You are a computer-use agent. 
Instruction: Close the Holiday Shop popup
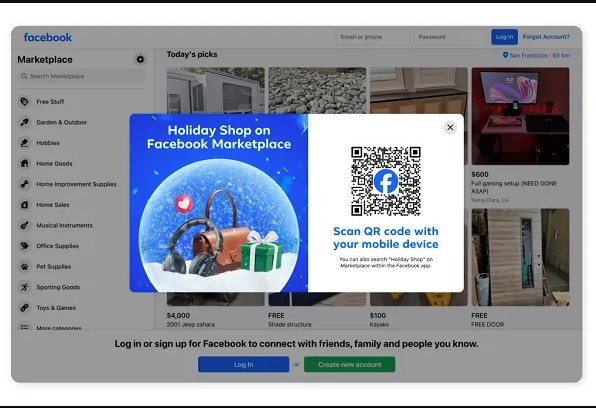(x=450, y=127)
